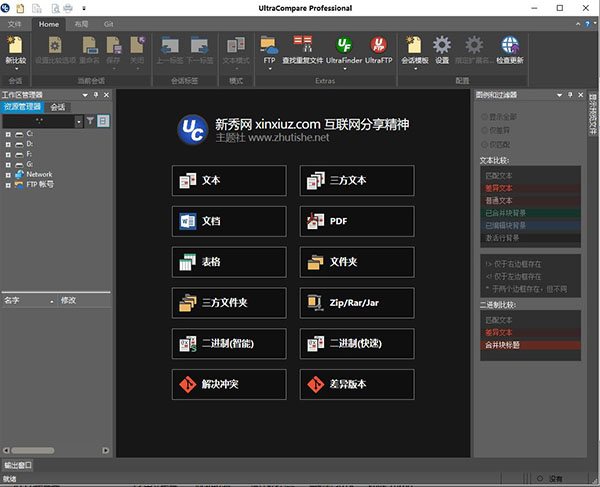Viewport: 600px width, 487px height.
Task: Expand the D: drive node
Action: (x=8, y=145)
